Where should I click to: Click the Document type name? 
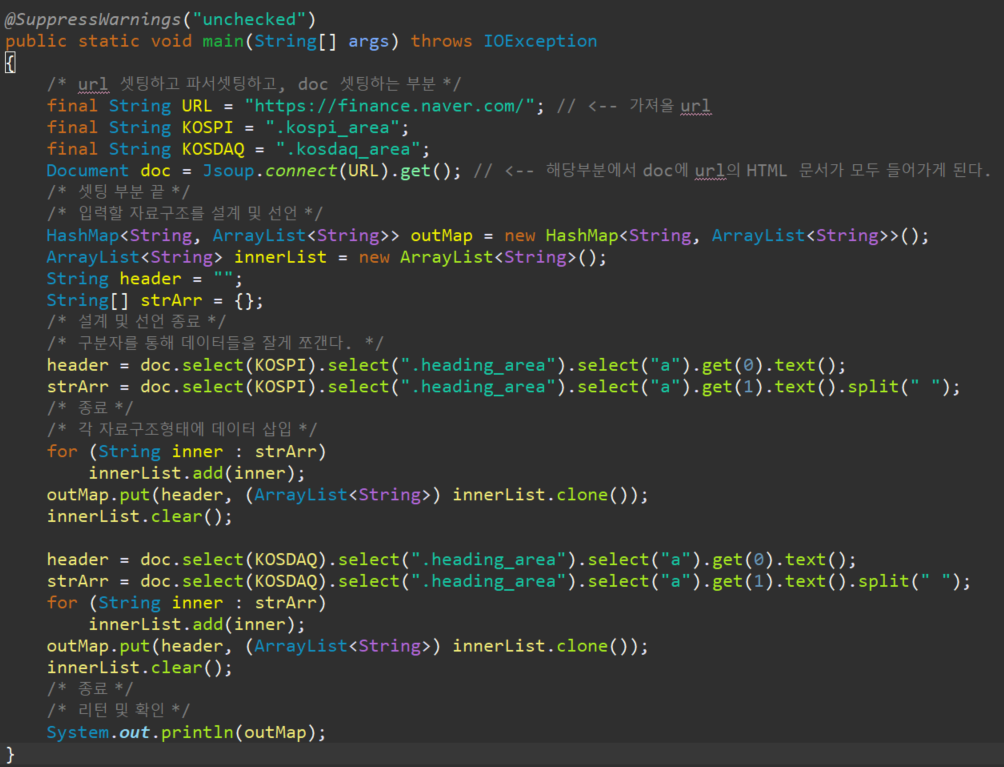pyautogui.click(x=87, y=171)
